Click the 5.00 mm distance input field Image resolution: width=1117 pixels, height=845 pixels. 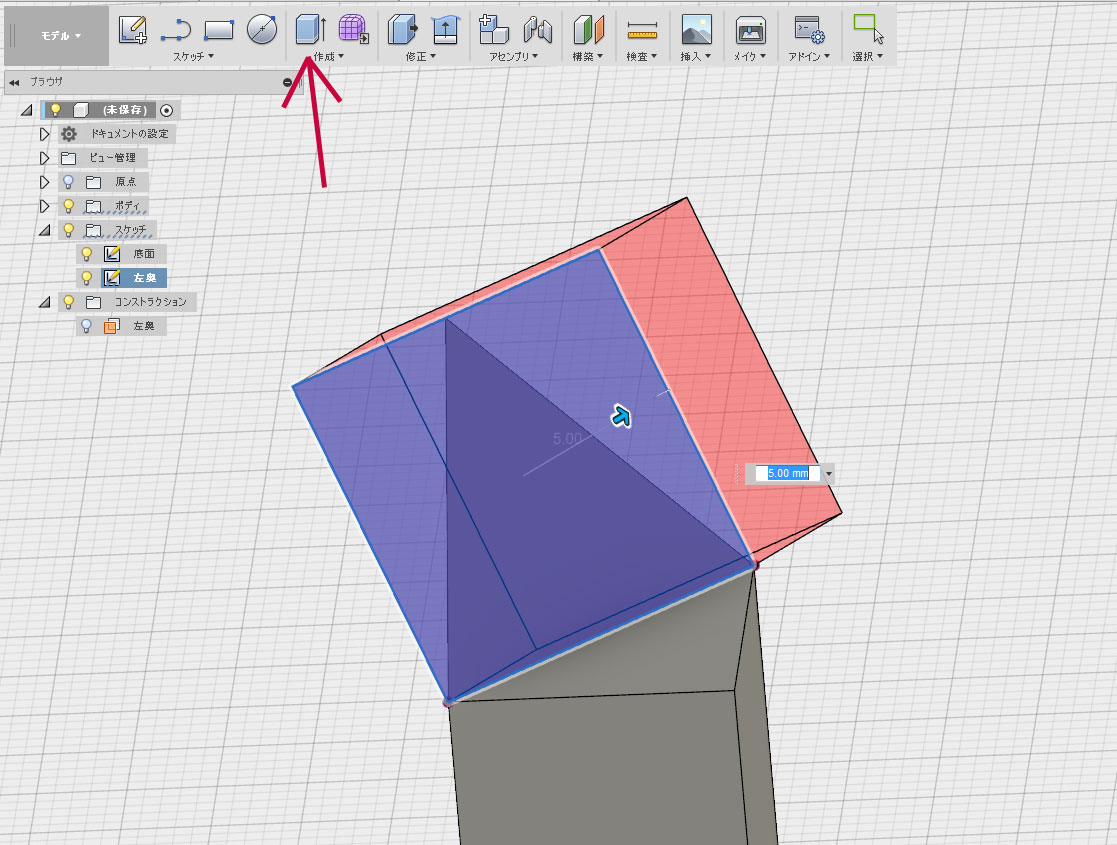click(787, 473)
